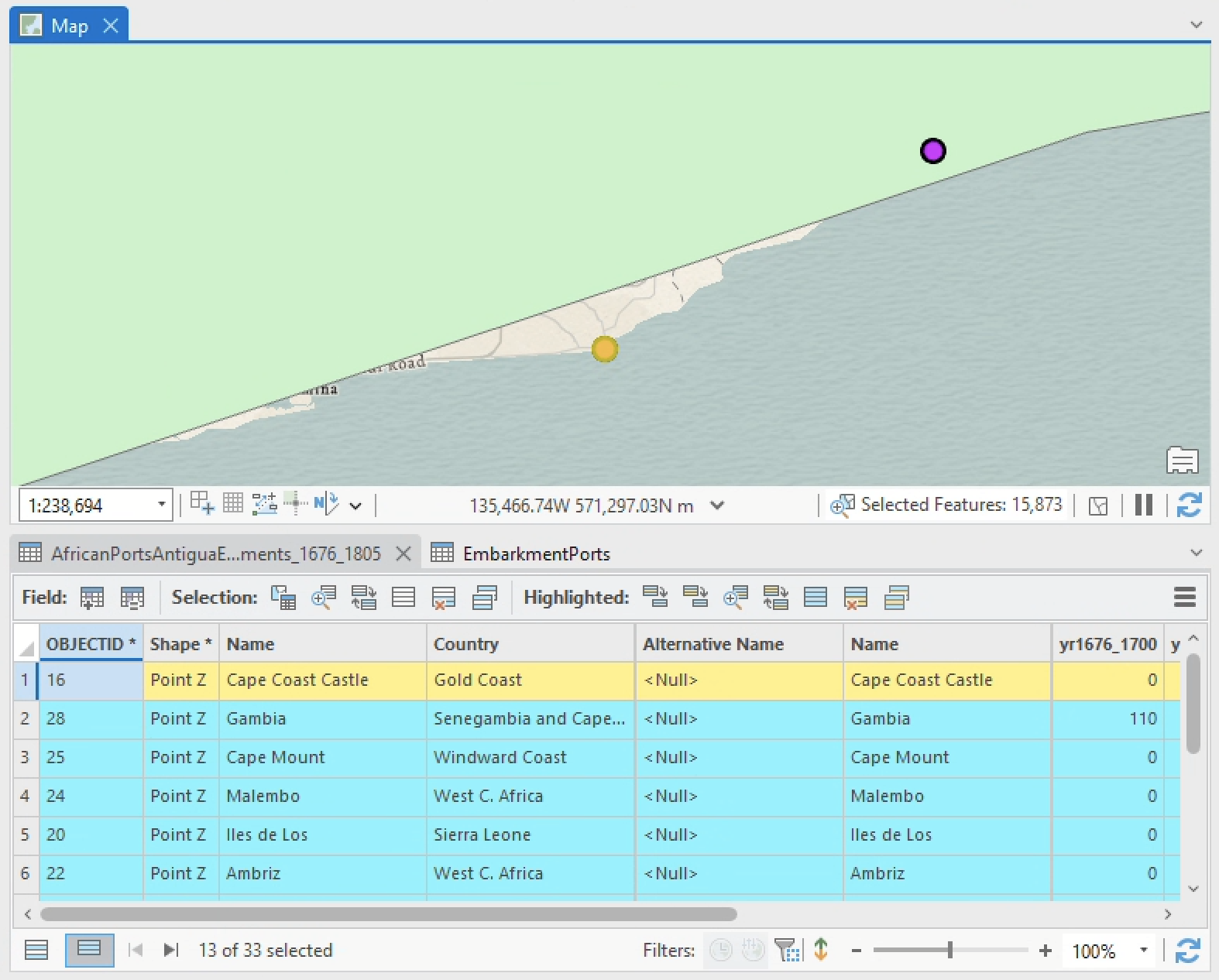Open coordinate display units dropdown
This screenshot has height=980, width=1219.
point(717,505)
